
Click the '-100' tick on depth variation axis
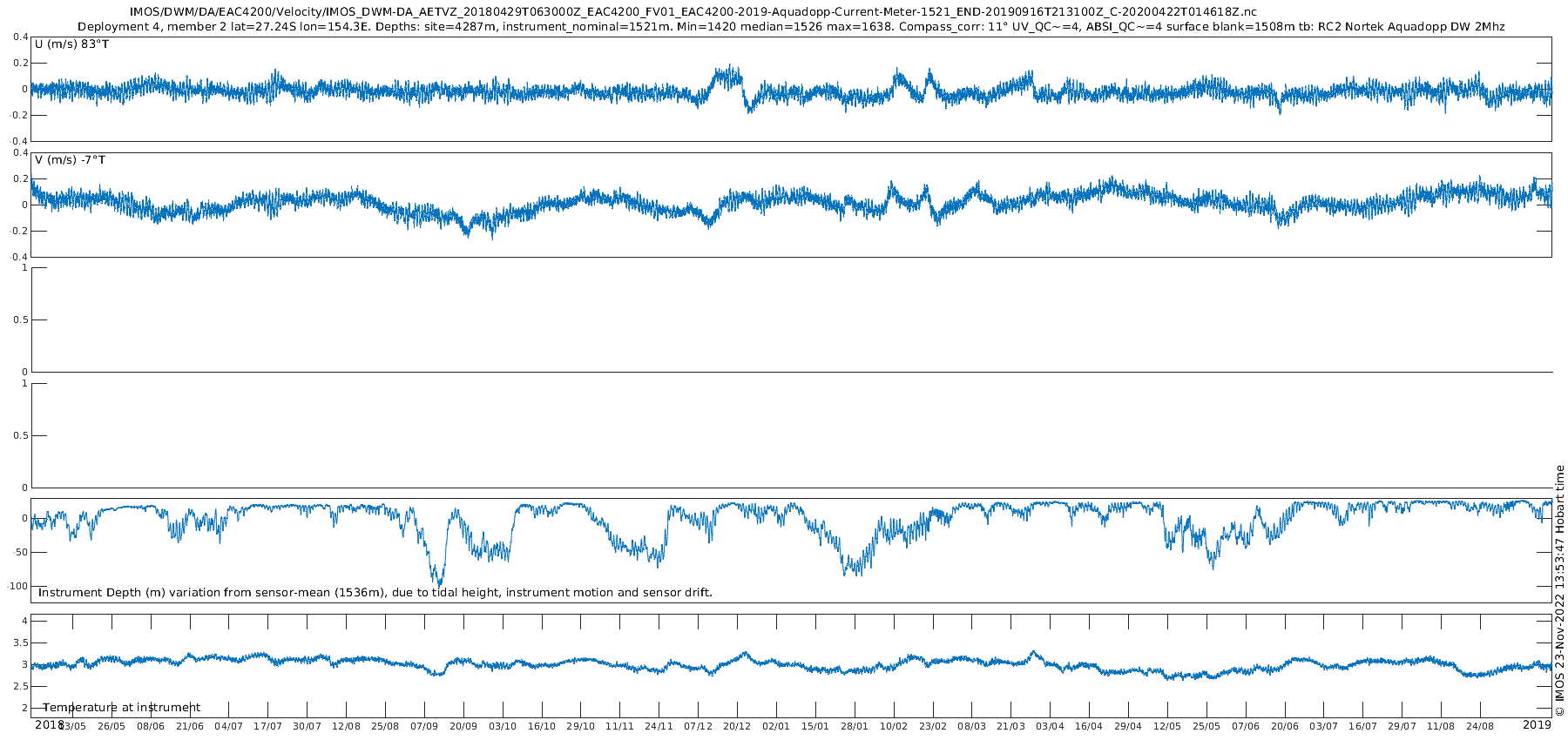(17, 586)
